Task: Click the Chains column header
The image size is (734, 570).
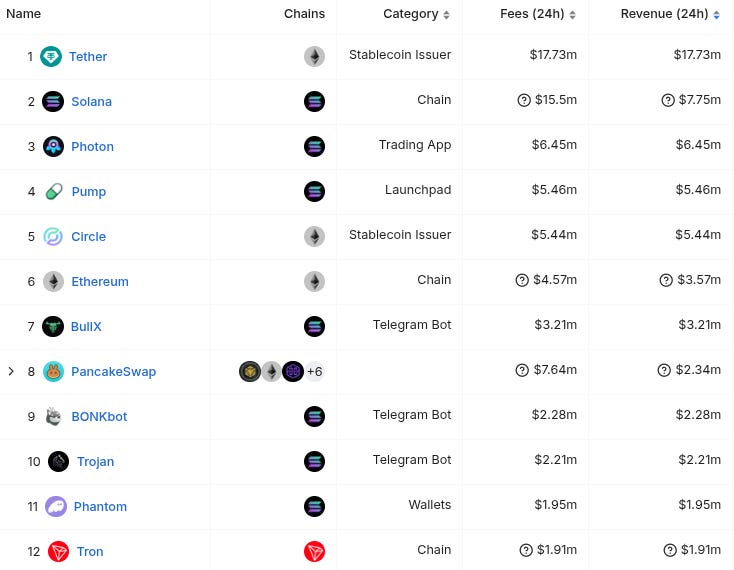Action: click(x=304, y=14)
